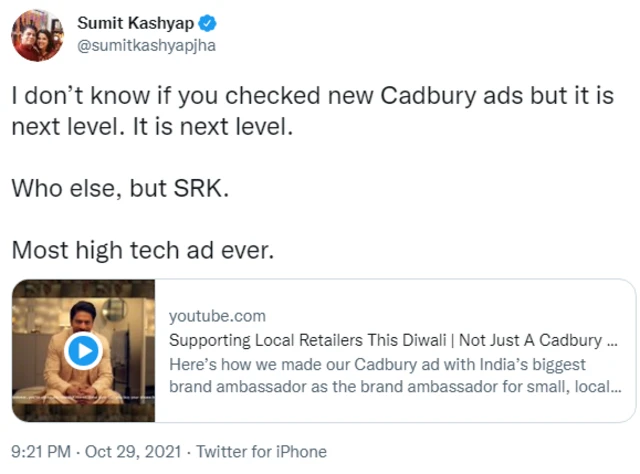Click the trailing ellipsis of card title

pos(611,341)
